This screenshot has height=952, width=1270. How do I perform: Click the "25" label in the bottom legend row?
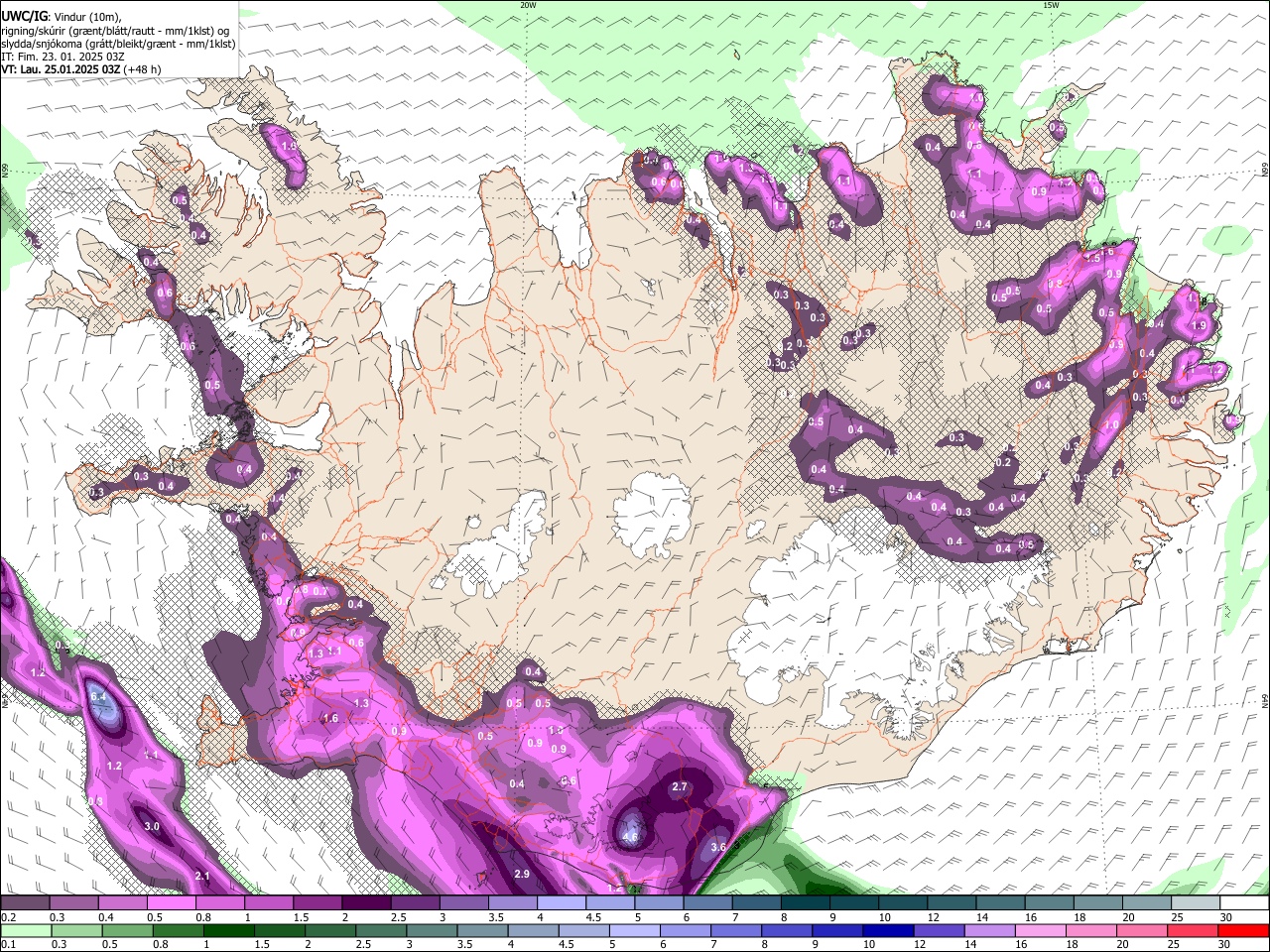(1176, 945)
